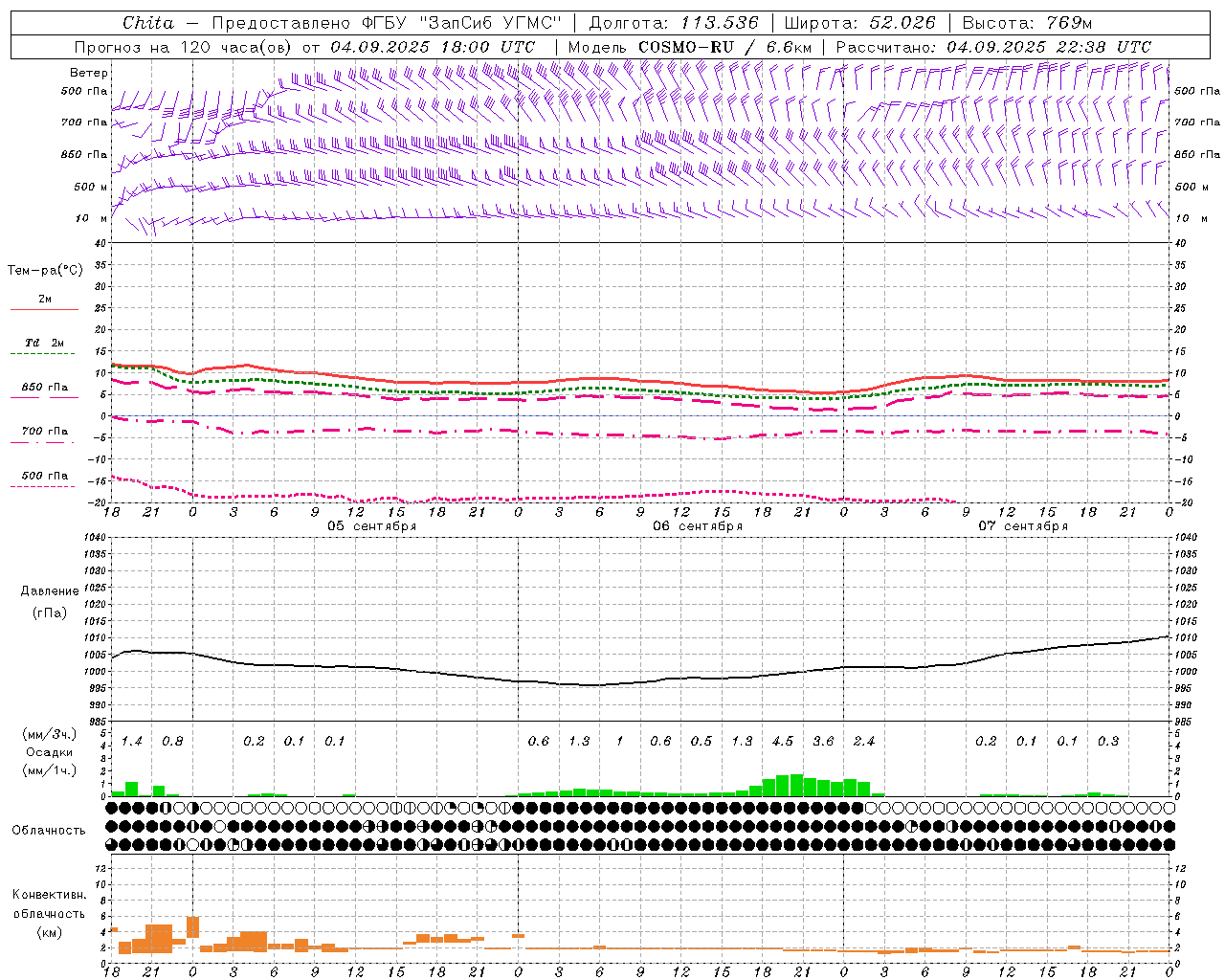
Task: Click the Осадки precipitation panel label
Action: tap(48, 752)
